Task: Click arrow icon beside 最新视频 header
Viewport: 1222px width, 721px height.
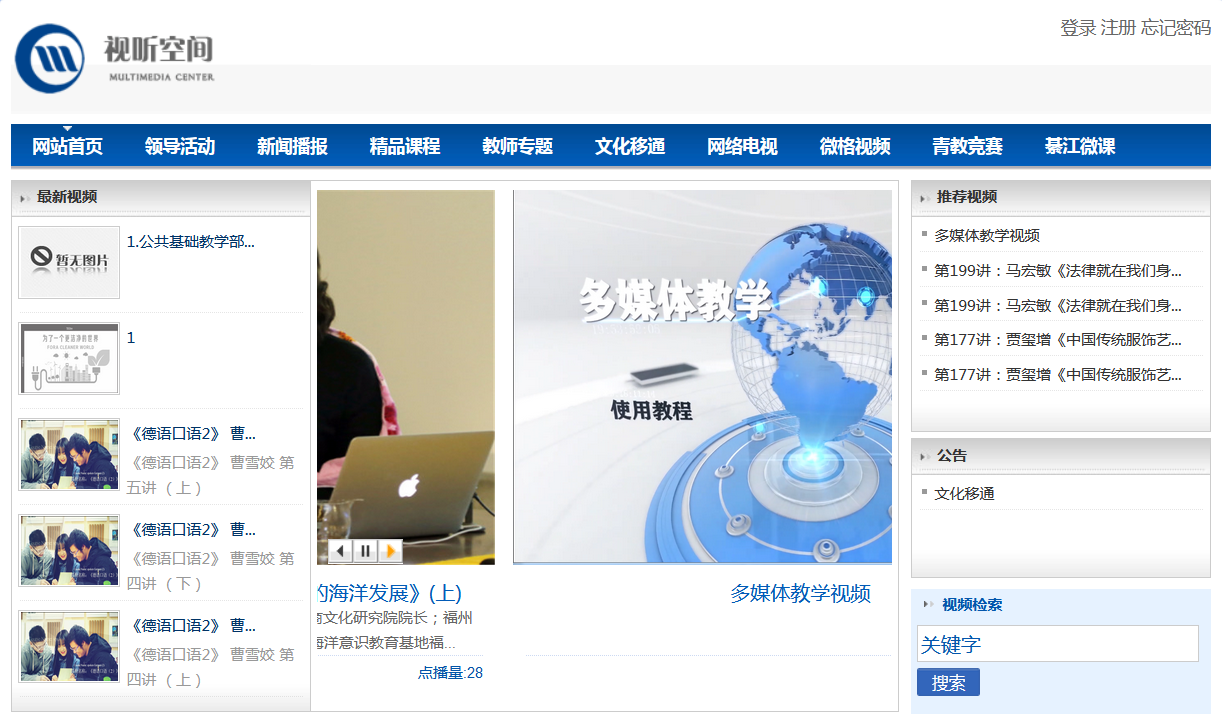Action: tap(23, 198)
